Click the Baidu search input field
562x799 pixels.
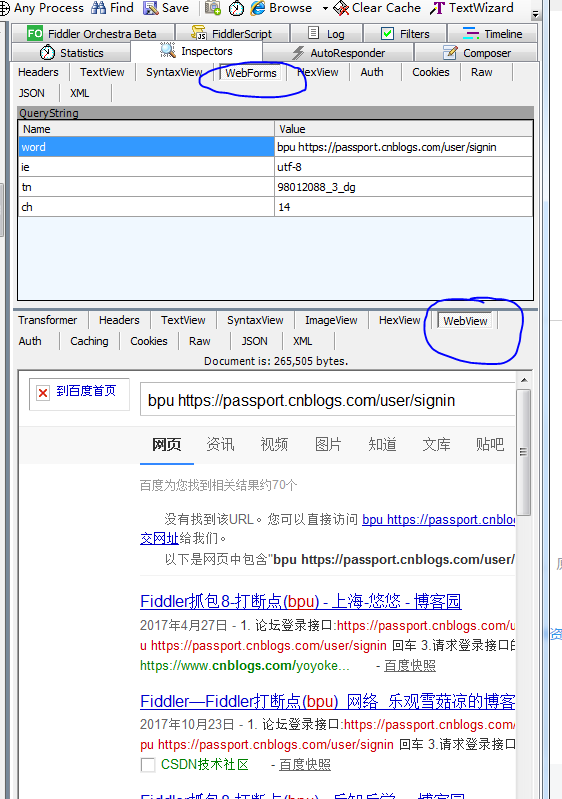[328, 400]
